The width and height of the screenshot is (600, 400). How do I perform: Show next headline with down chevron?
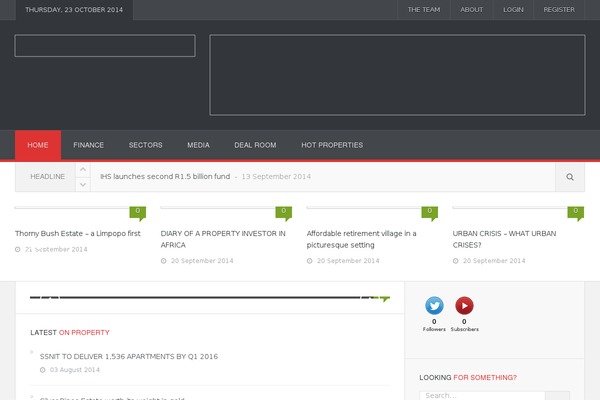coord(83,184)
